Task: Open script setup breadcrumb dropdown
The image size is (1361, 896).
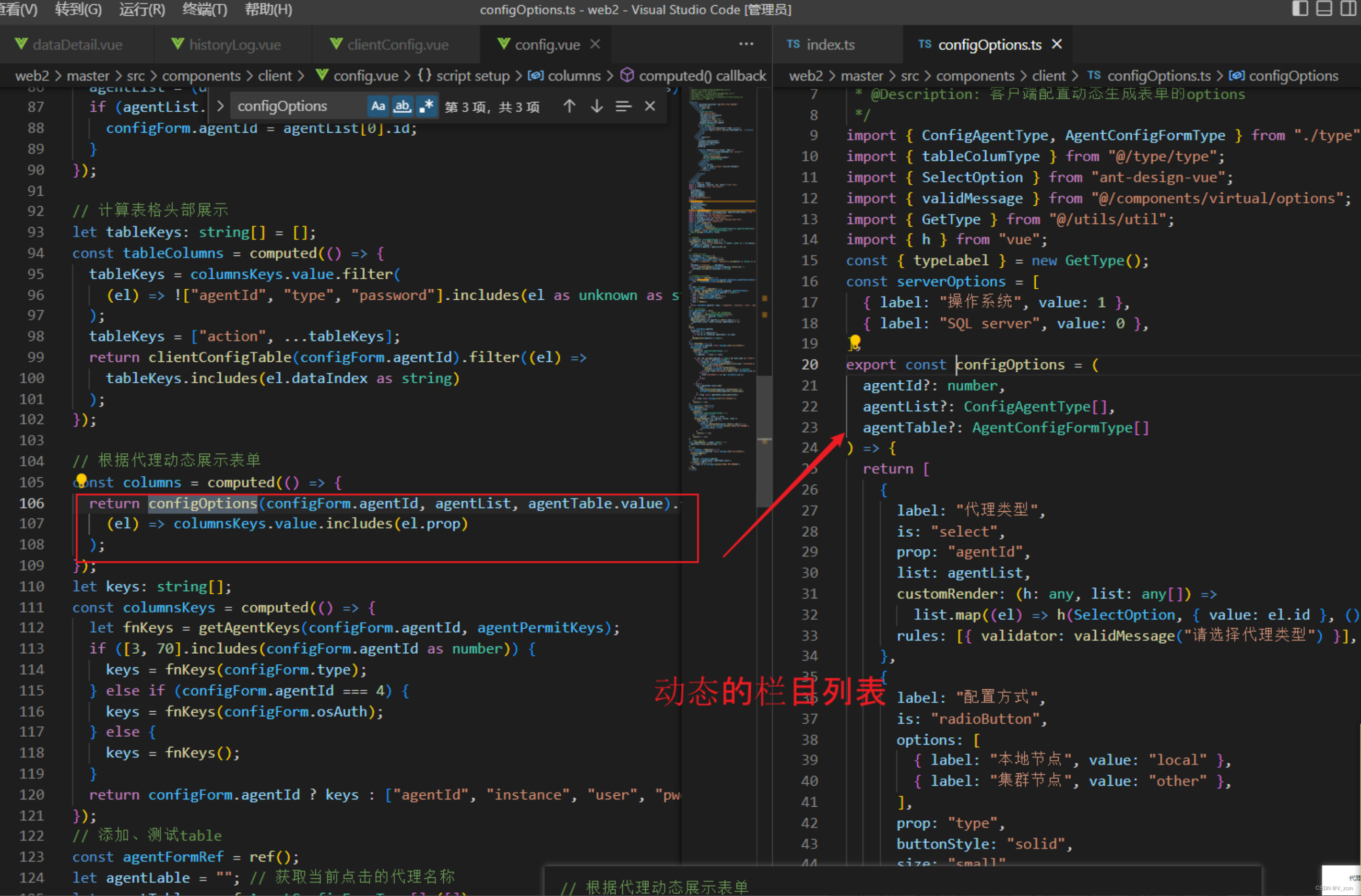Action: pyautogui.click(x=472, y=76)
